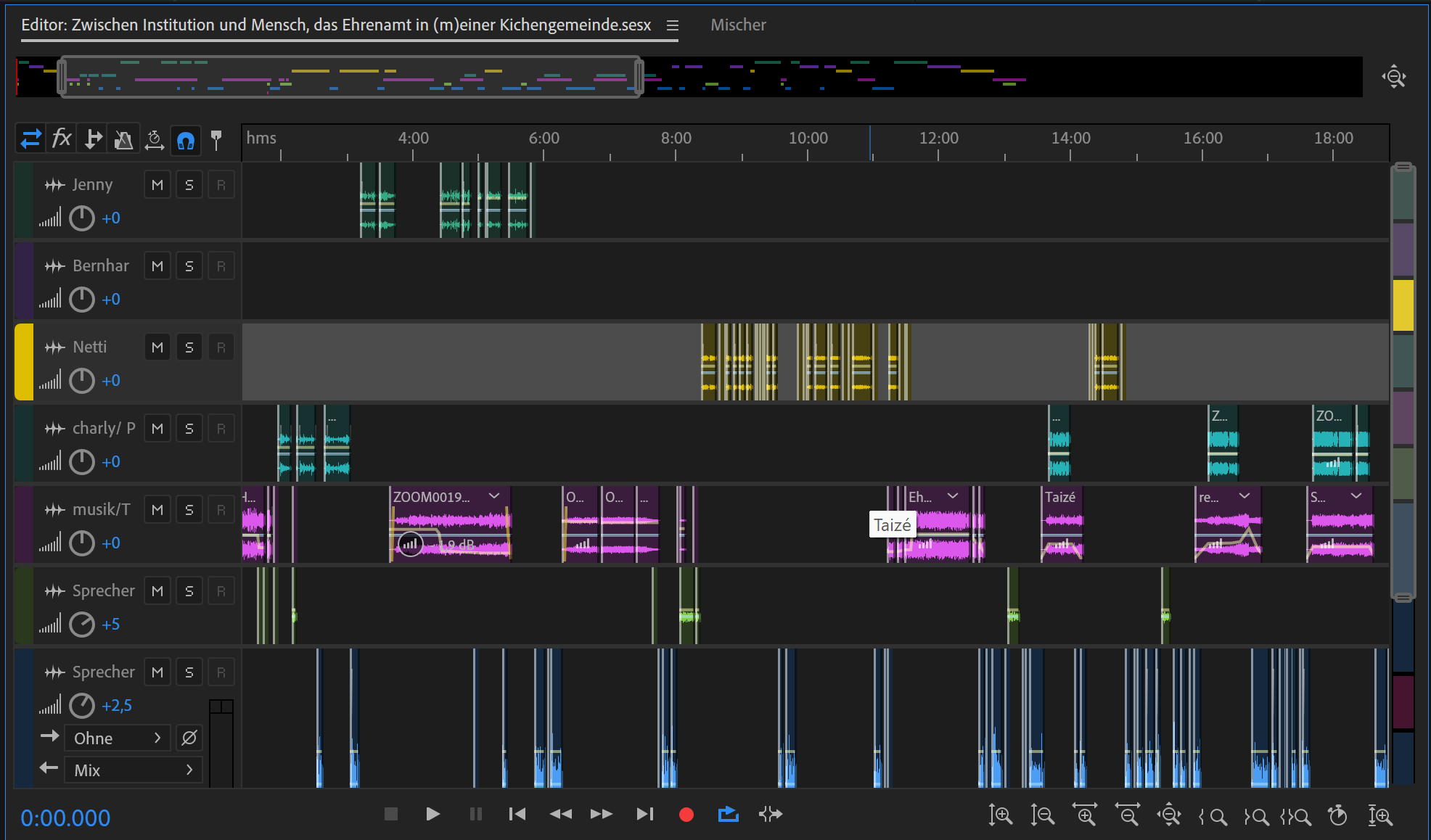Click zoom to full session overview icon
This screenshot has height=840, width=1431.
pyautogui.click(x=1393, y=77)
